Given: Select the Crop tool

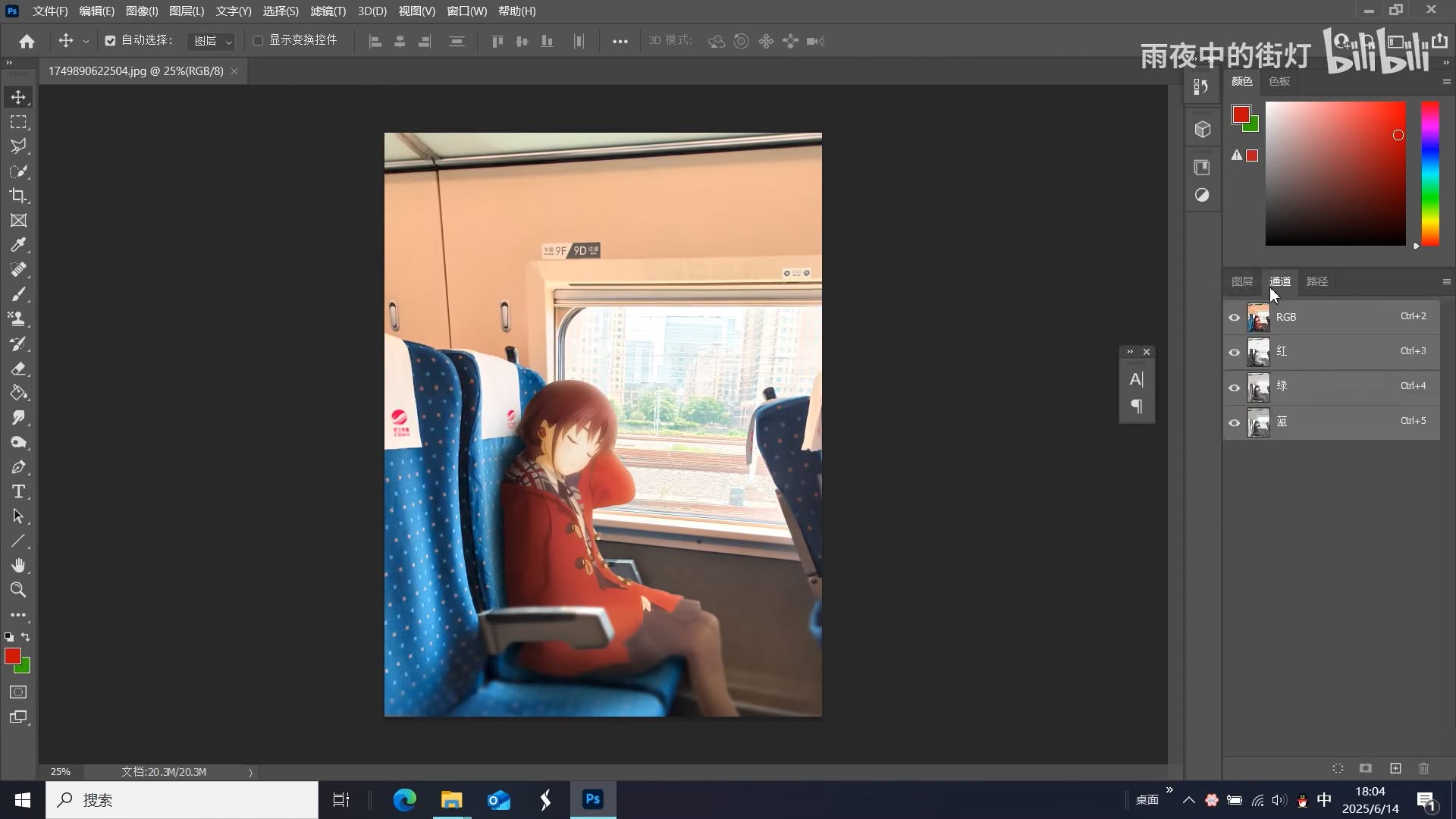Looking at the screenshot, I should tap(18, 196).
